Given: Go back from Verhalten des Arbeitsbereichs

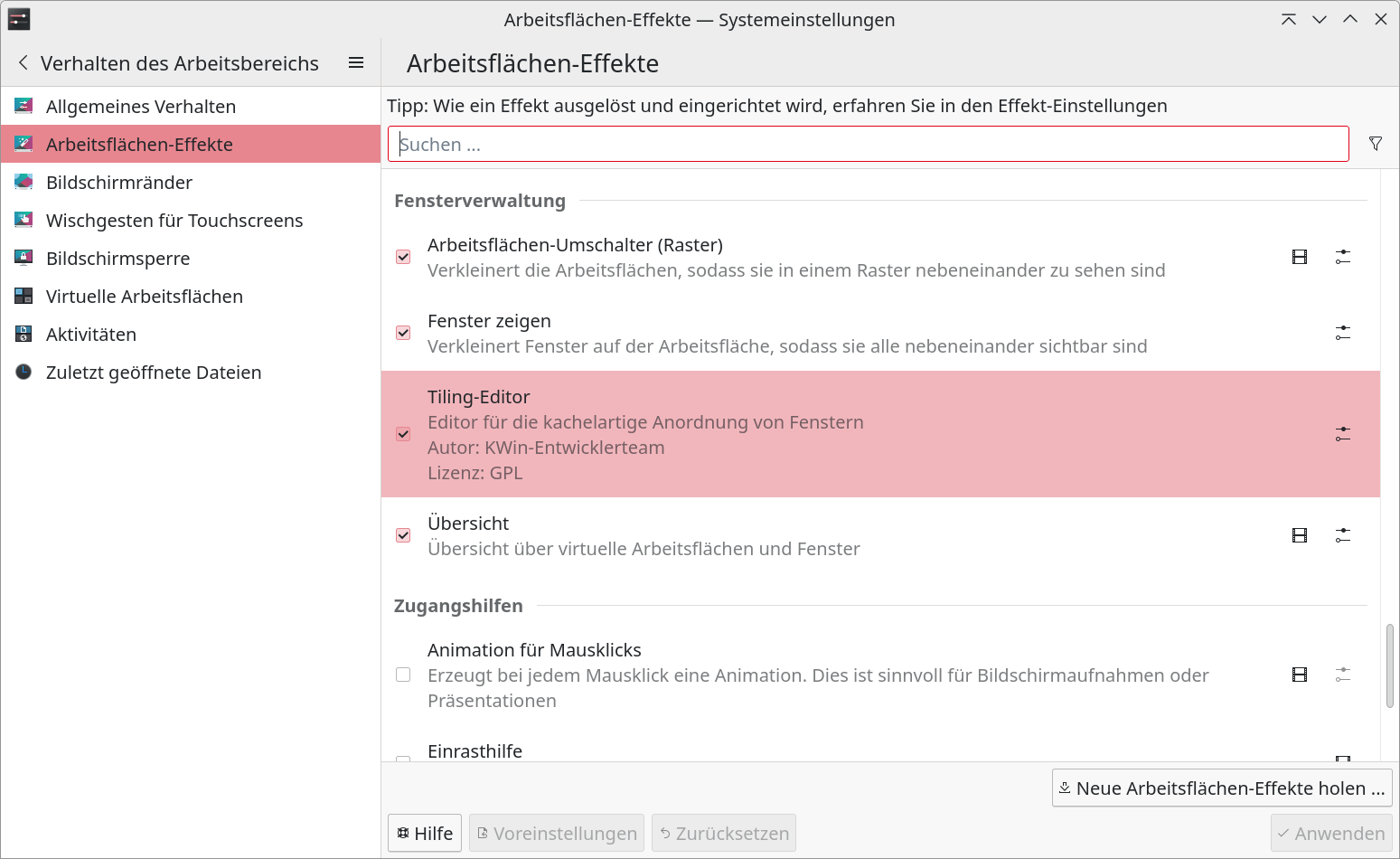Looking at the screenshot, I should [23, 63].
